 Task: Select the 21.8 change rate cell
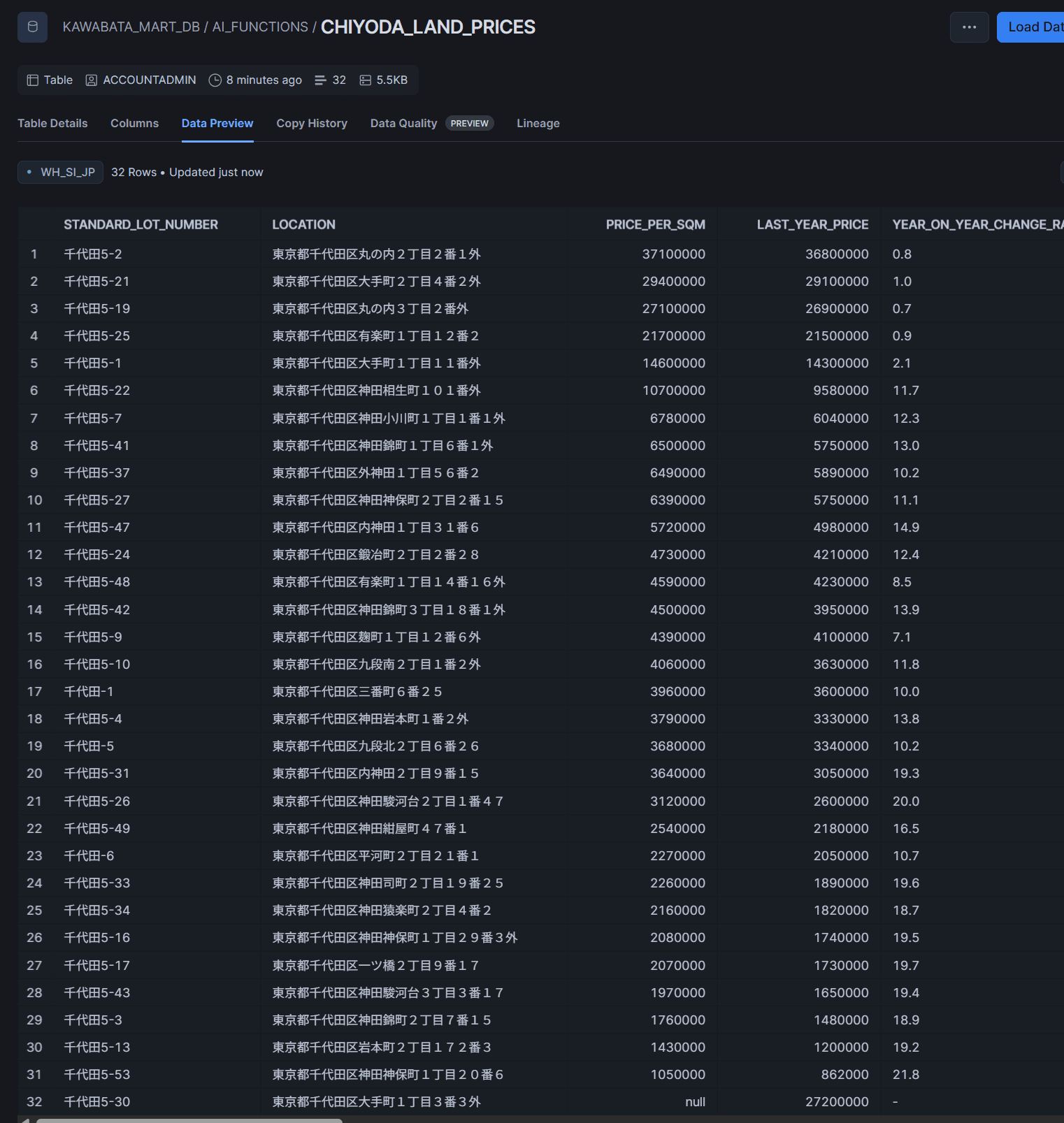tap(906, 1074)
